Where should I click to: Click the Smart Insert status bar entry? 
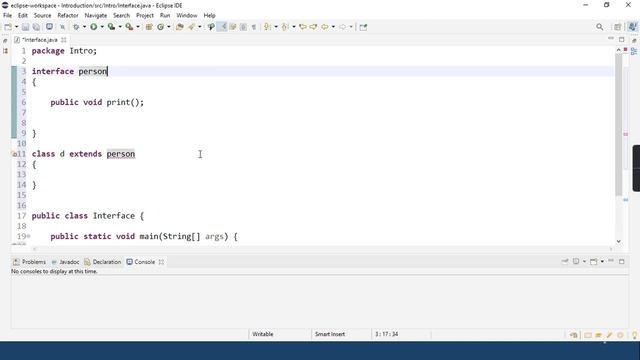330,334
